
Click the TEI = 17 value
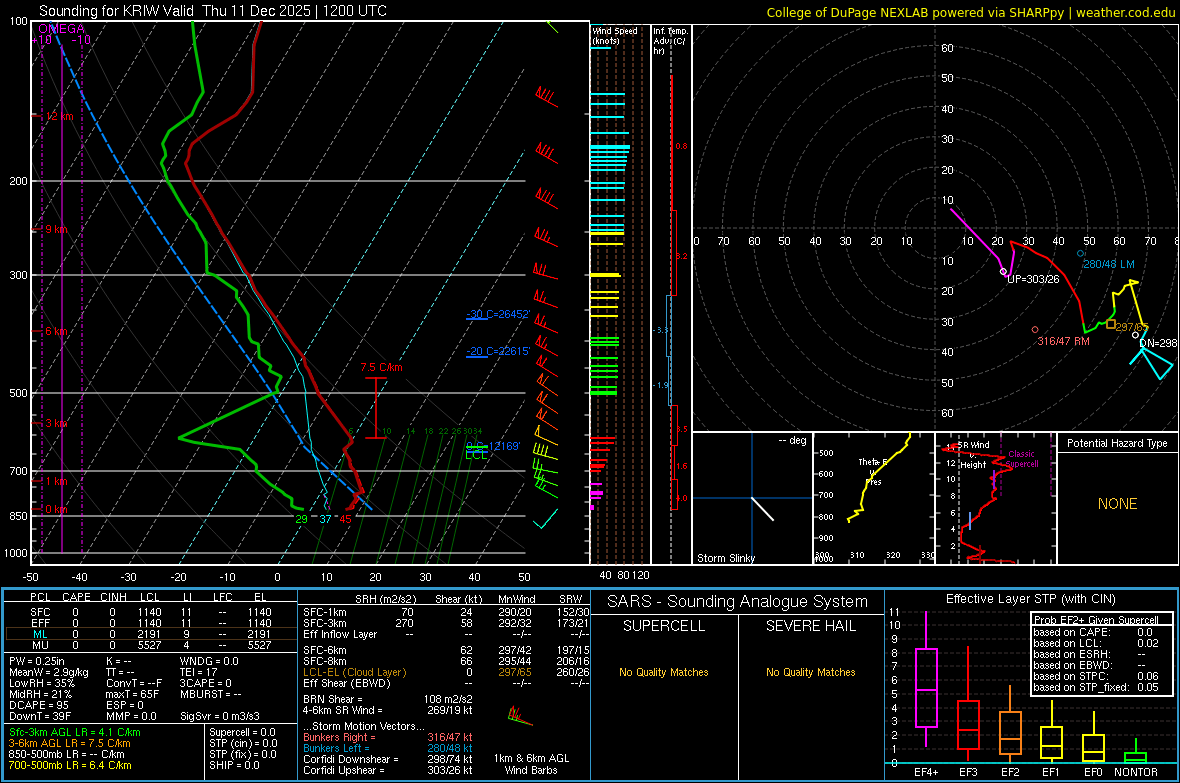click(199, 672)
